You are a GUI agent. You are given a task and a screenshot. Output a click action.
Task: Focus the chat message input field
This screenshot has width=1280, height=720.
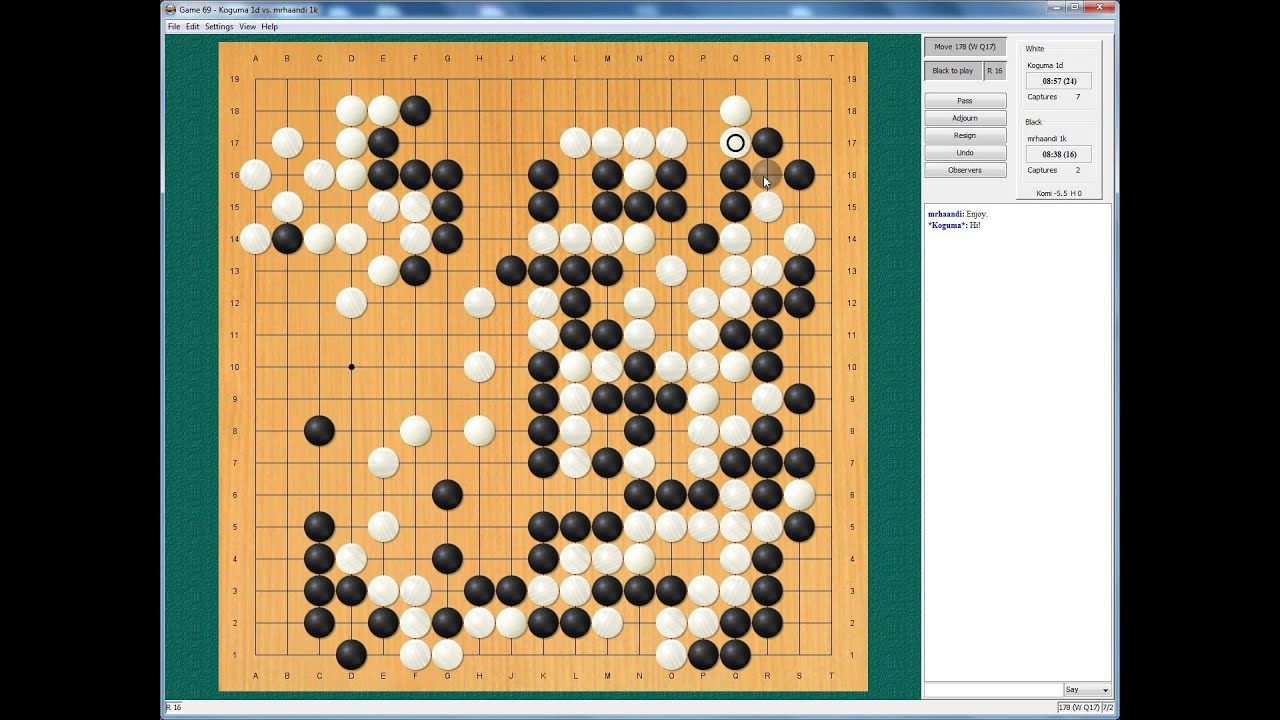click(x=992, y=690)
